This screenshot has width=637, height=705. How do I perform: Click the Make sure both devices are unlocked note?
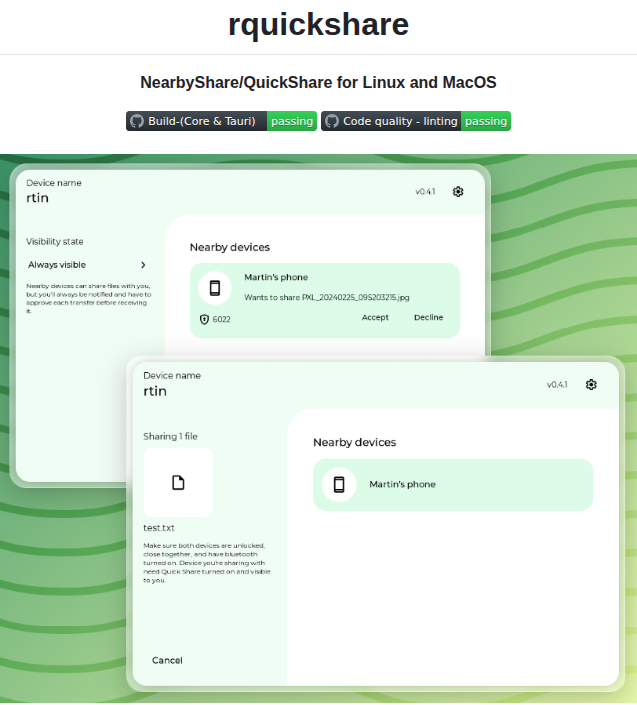point(207,563)
